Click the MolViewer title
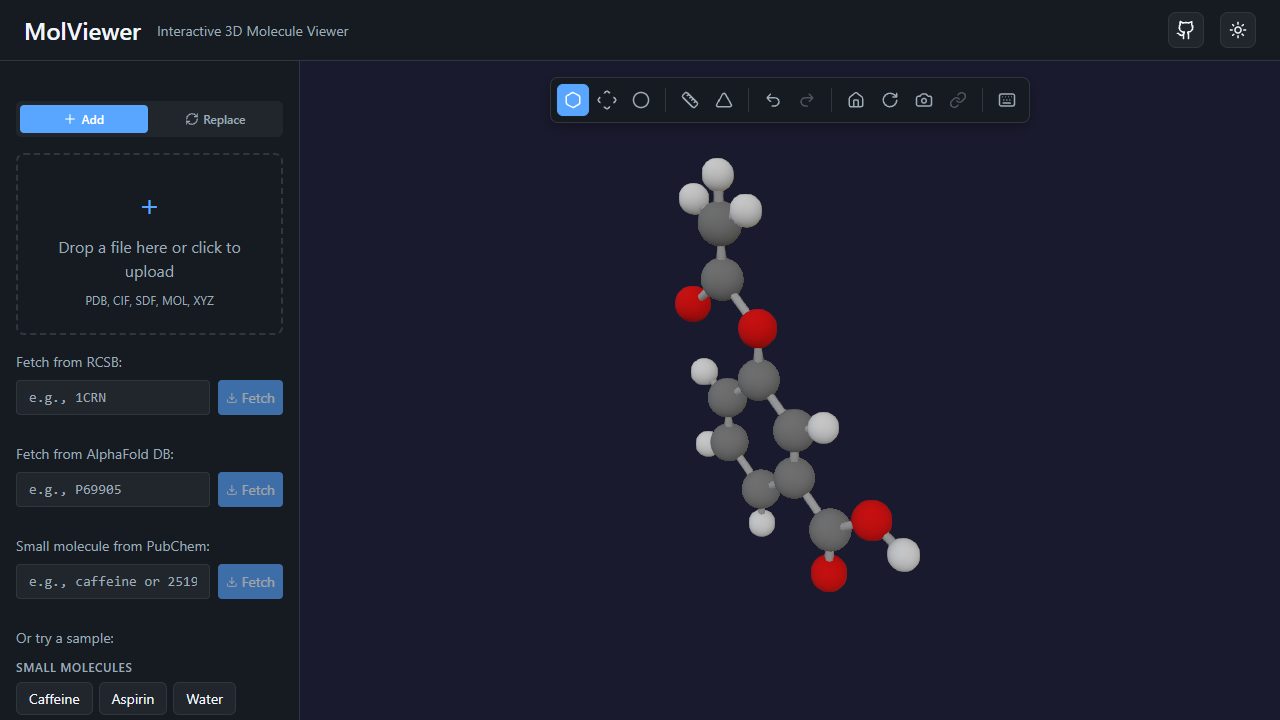Image resolution: width=1280 pixels, height=720 pixels. coord(83,31)
